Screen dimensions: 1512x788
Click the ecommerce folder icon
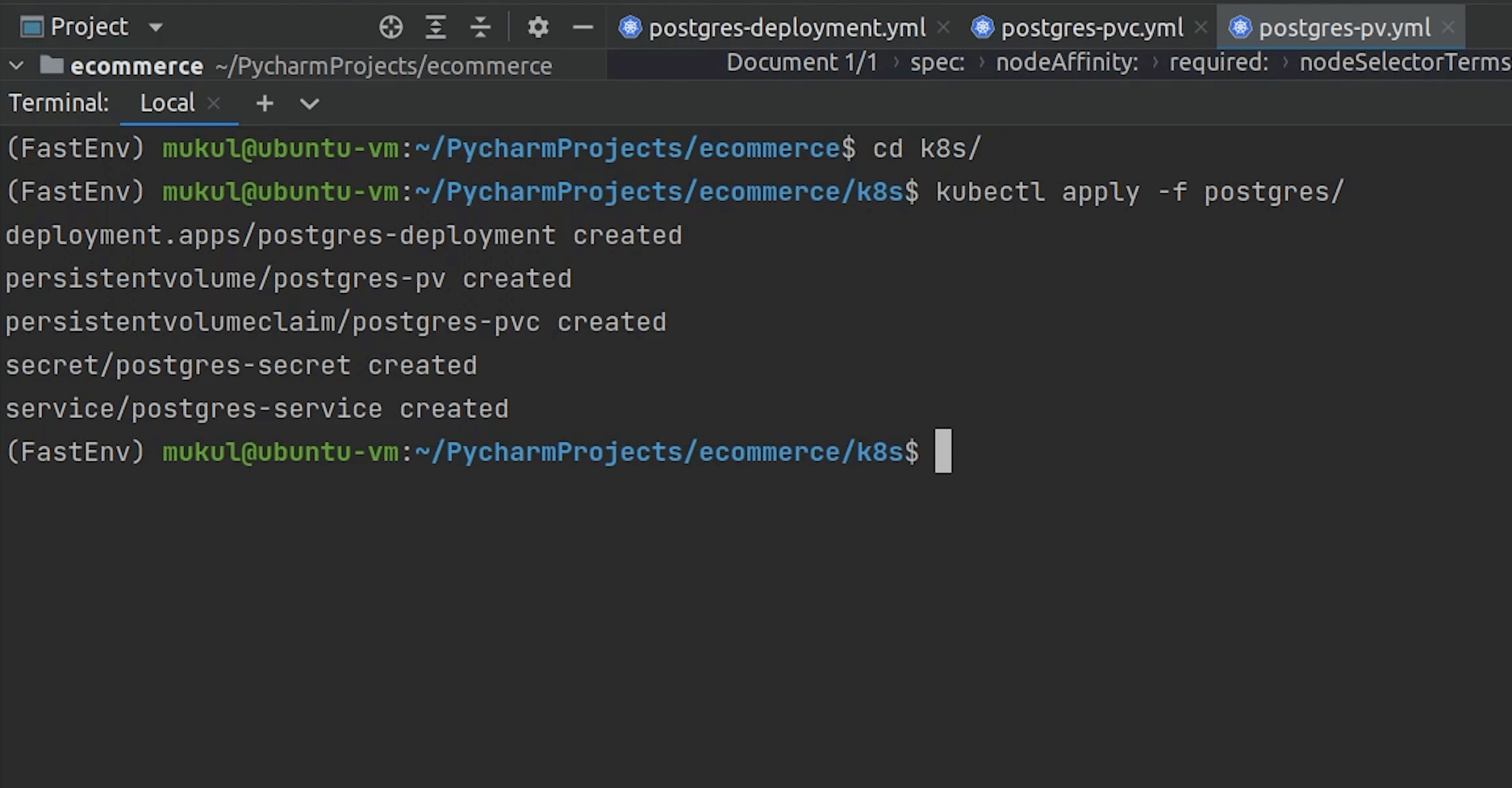point(51,66)
